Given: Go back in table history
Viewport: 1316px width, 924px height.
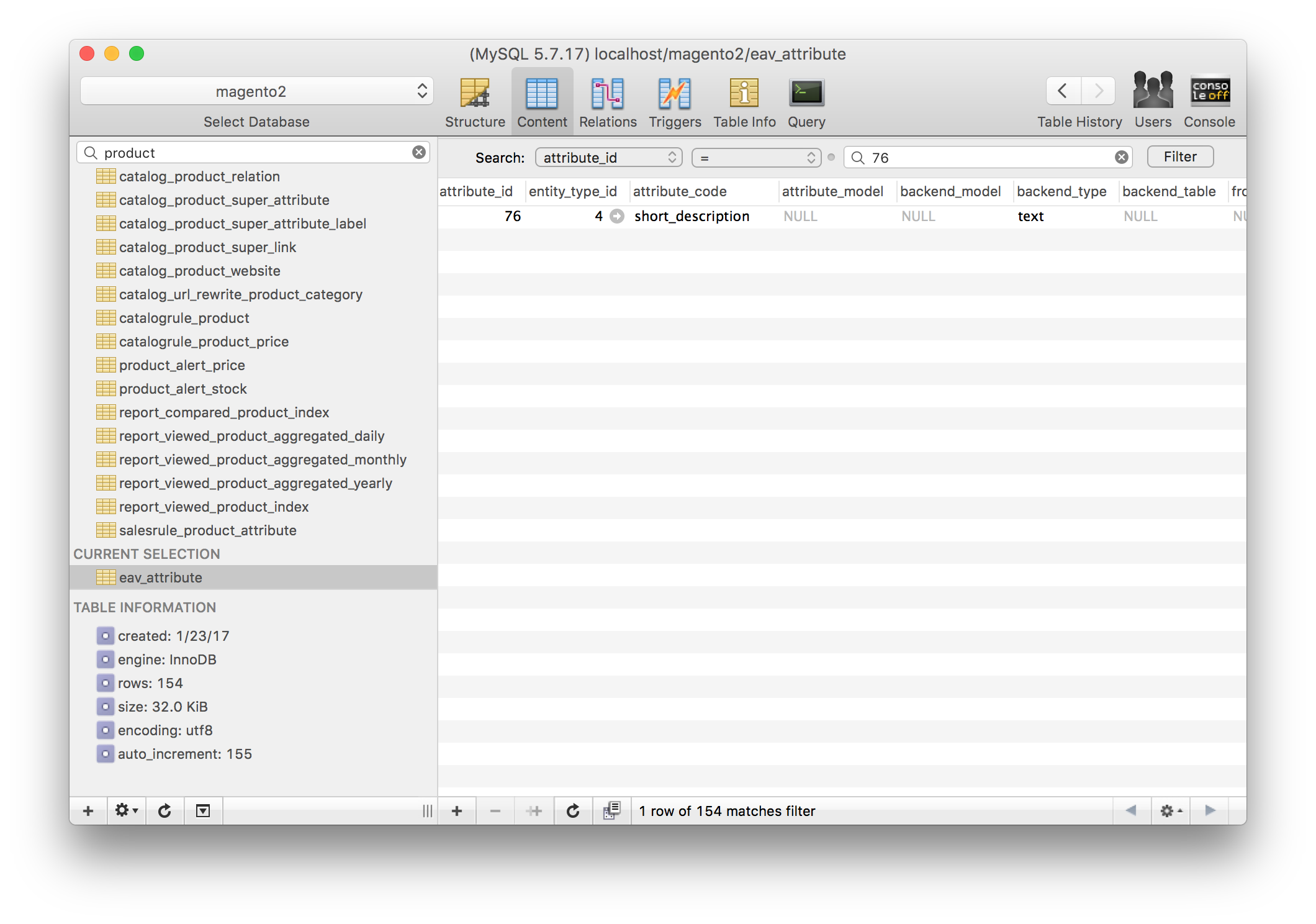Looking at the screenshot, I should [x=1063, y=91].
